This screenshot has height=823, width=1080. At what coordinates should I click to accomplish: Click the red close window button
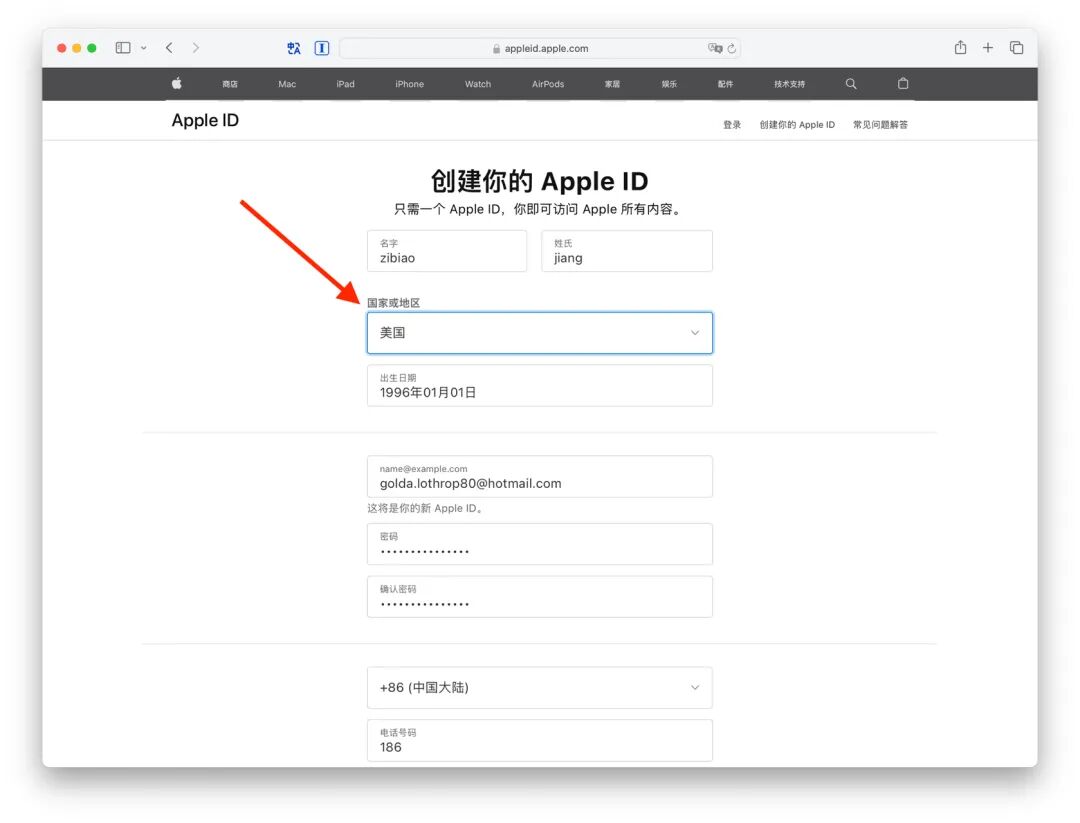(61, 48)
